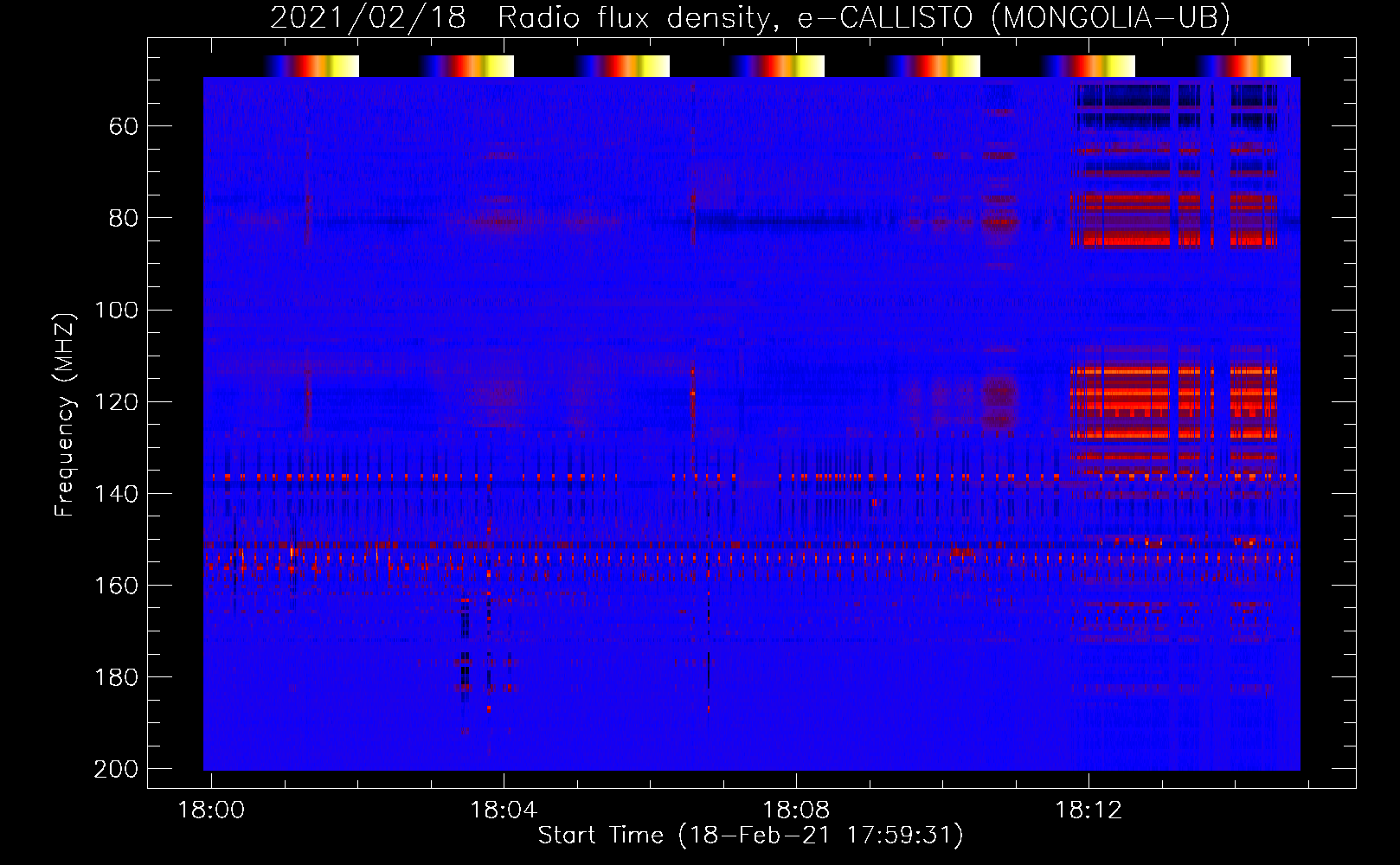Viewport: 1400px width, 865px height.
Task: Click the color bar right of 18:12
Action: coord(1089,67)
